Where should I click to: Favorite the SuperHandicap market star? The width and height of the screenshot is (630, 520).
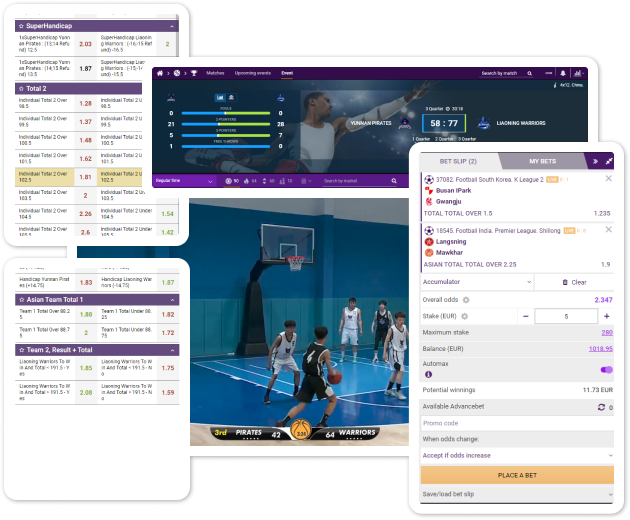point(21,26)
